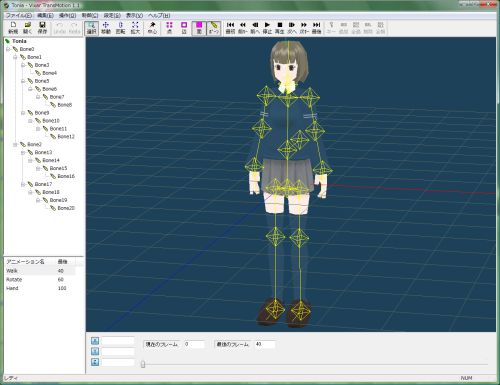Collapse the Bone17 tree node
The width and height of the screenshot is (500, 385).
[23, 184]
